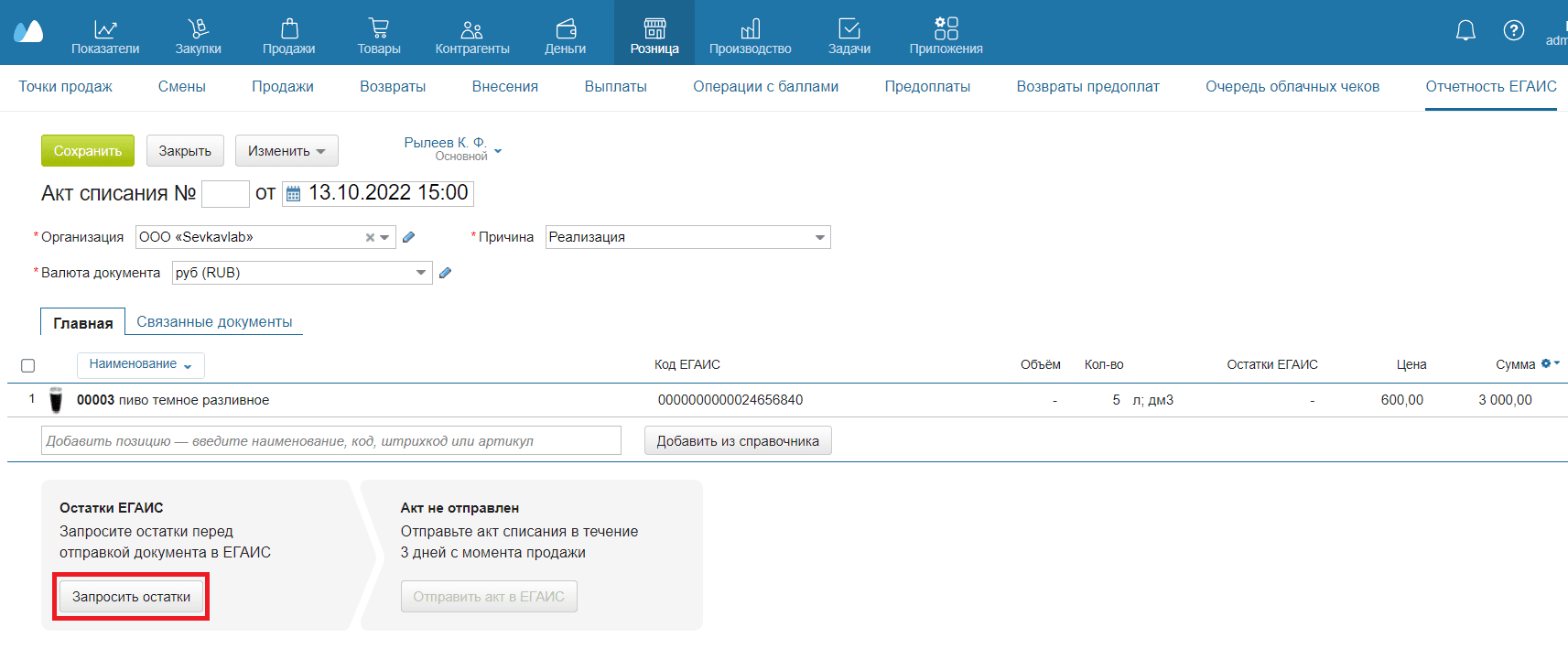Open the Смены submenu tab
The image size is (1568, 649).
point(181,87)
